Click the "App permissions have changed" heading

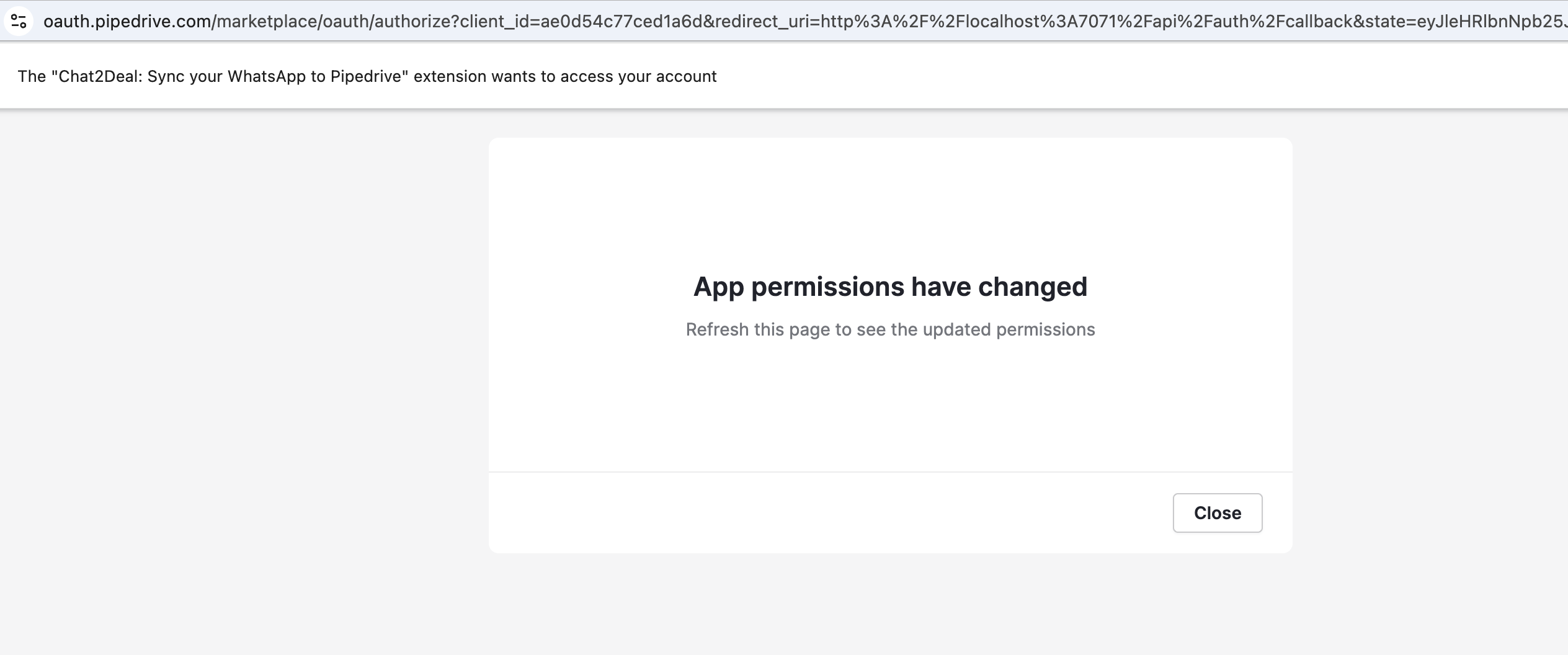[890, 287]
